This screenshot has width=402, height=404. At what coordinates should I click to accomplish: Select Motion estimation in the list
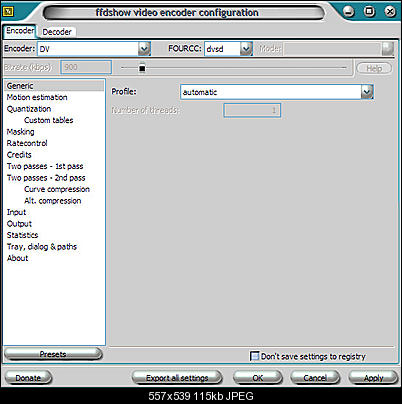[x=37, y=97]
